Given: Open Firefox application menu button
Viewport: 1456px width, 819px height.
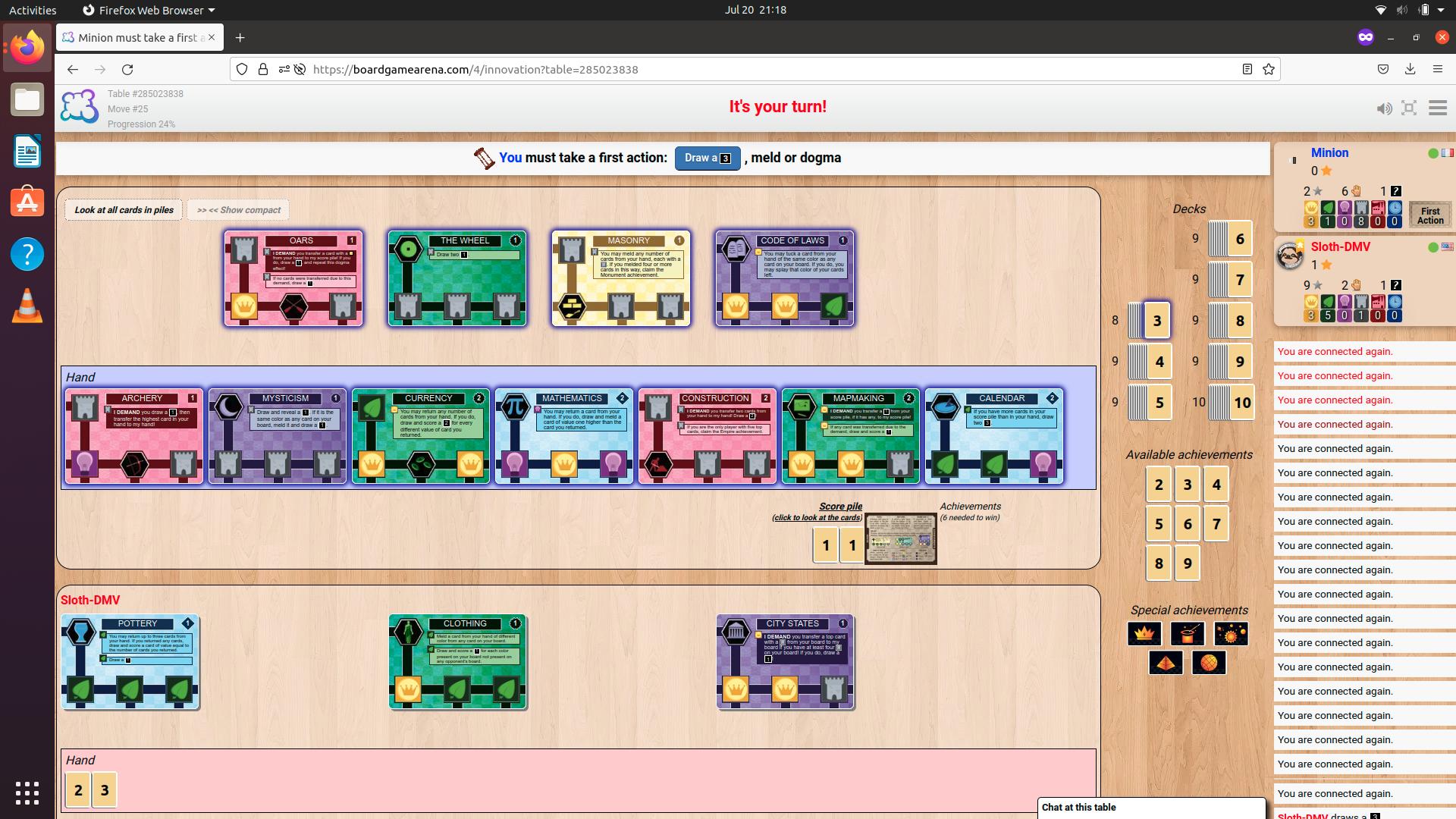Looking at the screenshot, I should [1437, 69].
